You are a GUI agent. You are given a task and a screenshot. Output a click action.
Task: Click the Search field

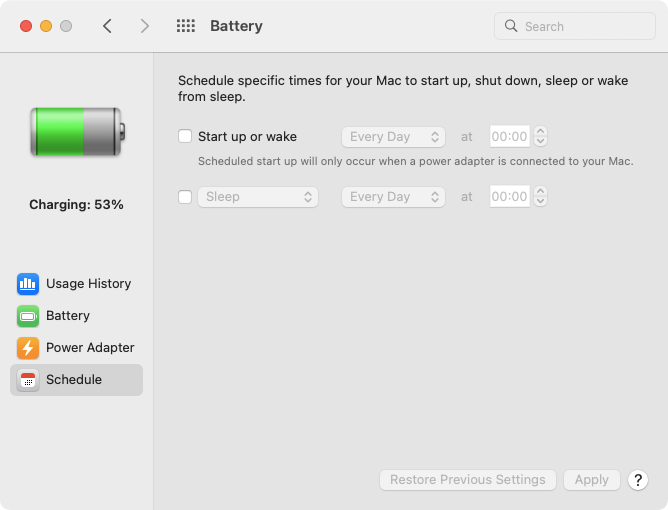pos(575,27)
